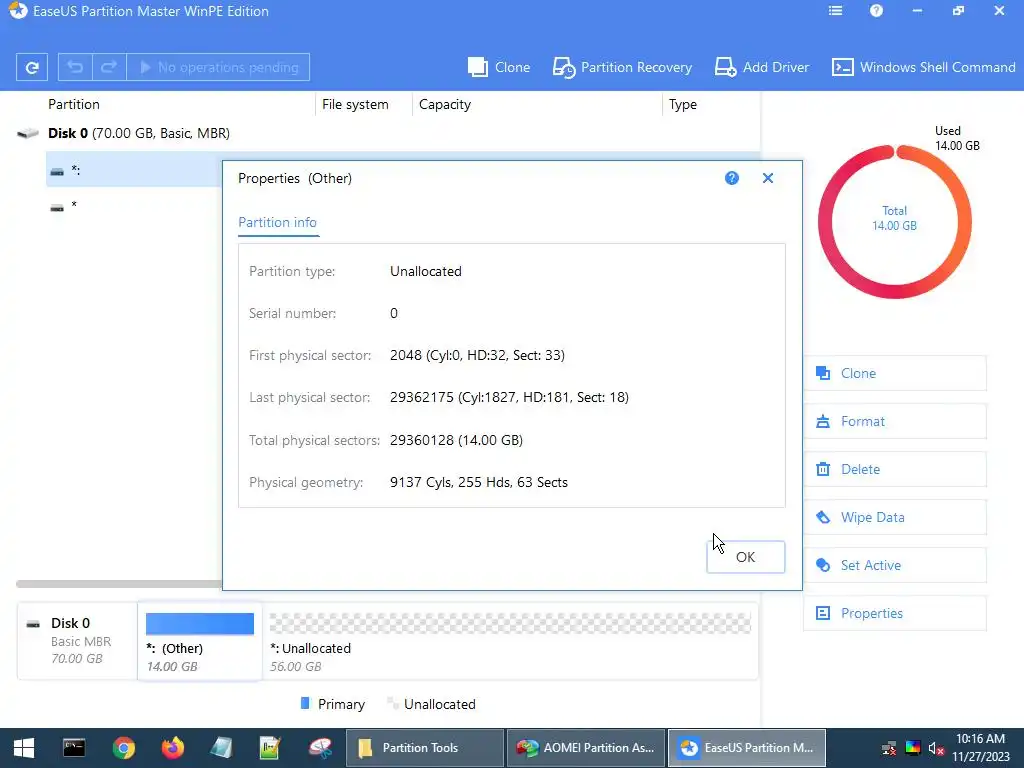Screen dimensions: 1024x768
Task: Click the Type column header
Action: (x=682, y=104)
